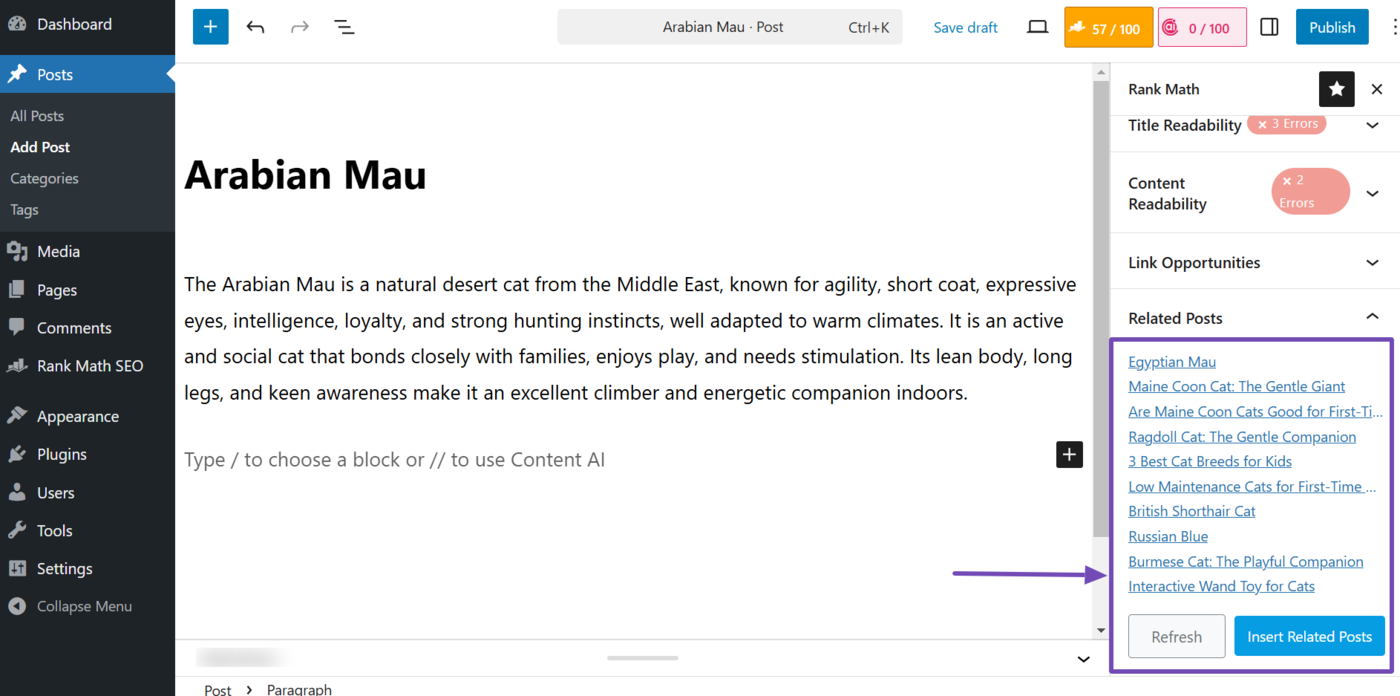
Task: Expand the Content Readability section
Action: (1372, 193)
